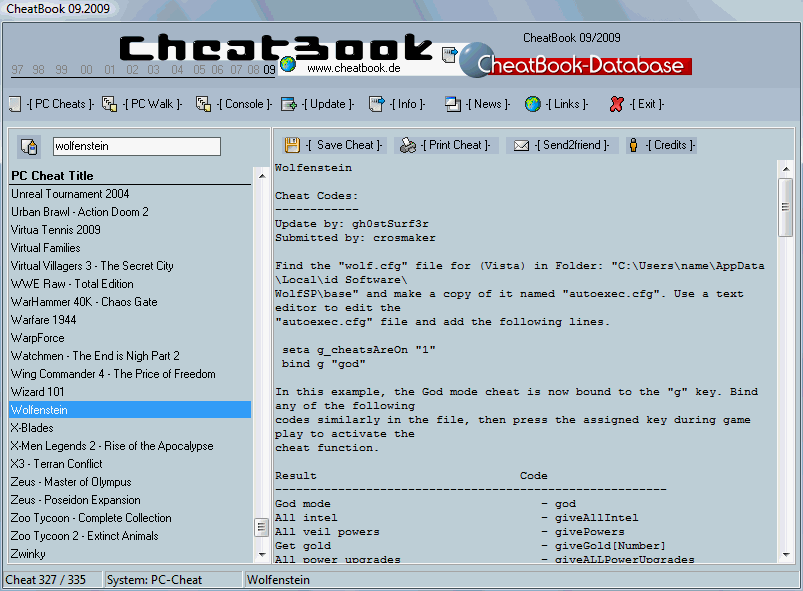The width and height of the screenshot is (803, 591).
Task: Select Unreal Tournament 2004 in list
Action: (131, 194)
